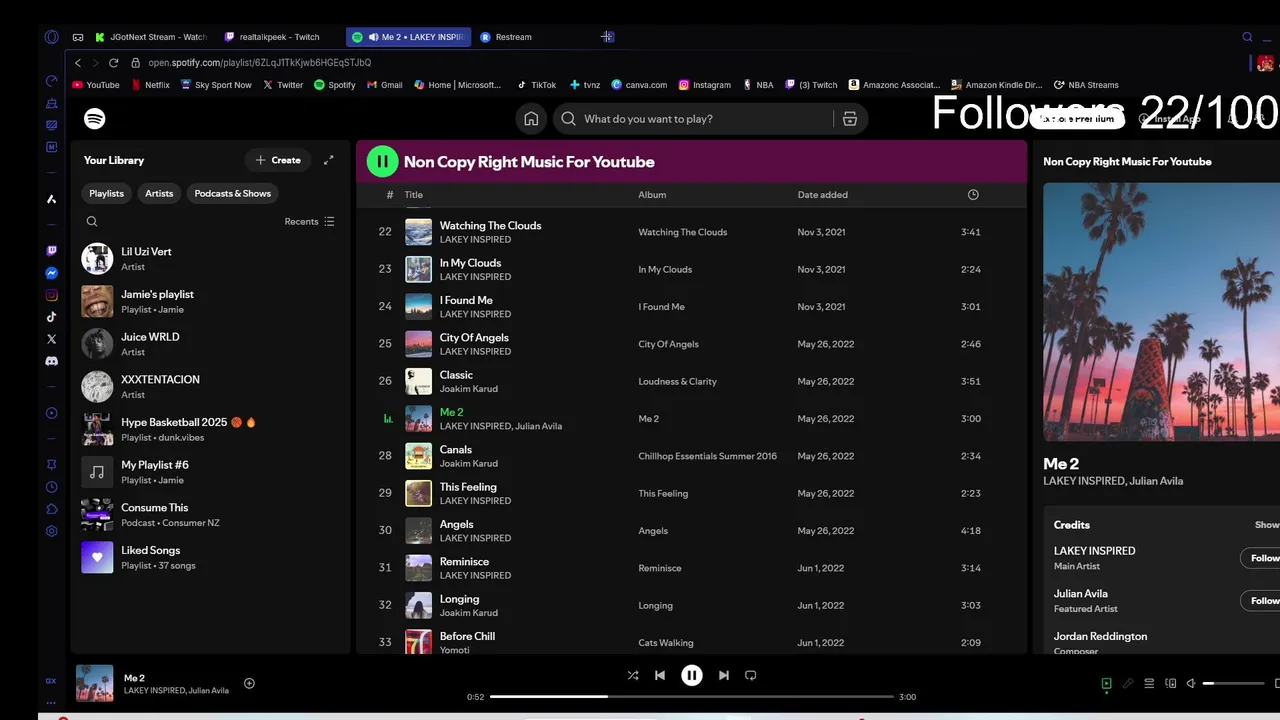This screenshot has height=720, width=1280.
Task: Open NBA Streams bookmark
Action: (1086, 85)
